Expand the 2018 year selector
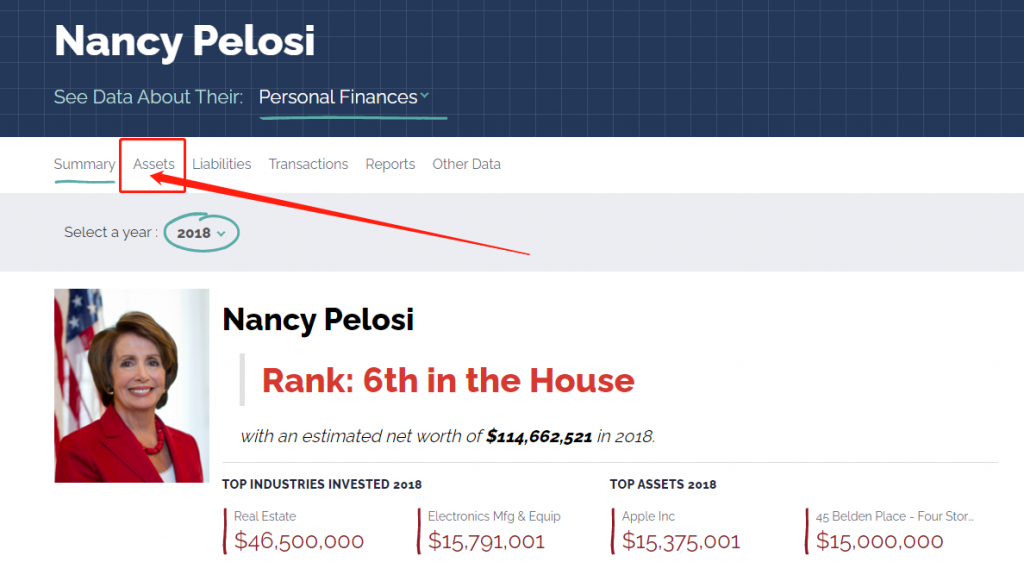Screen dimensions: 1024x587 tap(201, 233)
